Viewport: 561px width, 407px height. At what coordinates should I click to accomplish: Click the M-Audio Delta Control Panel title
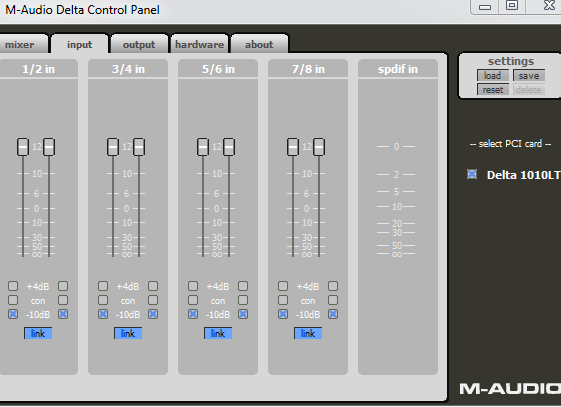click(x=83, y=10)
